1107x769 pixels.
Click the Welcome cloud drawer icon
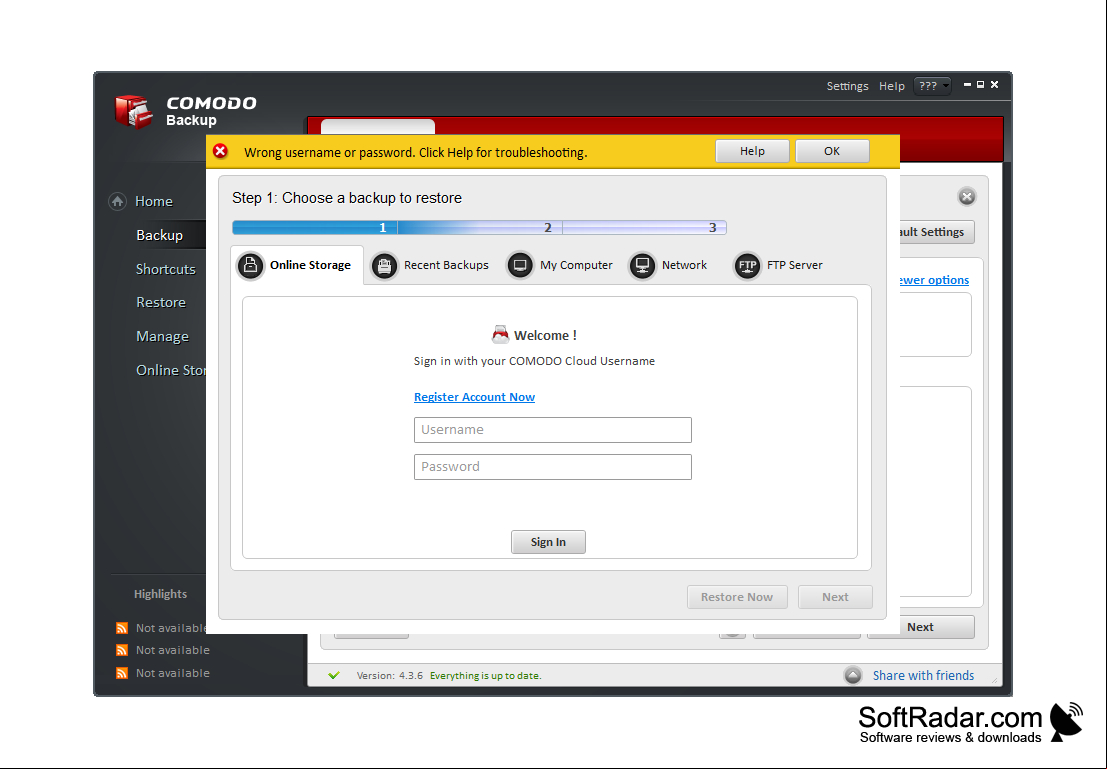tap(500, 335)
